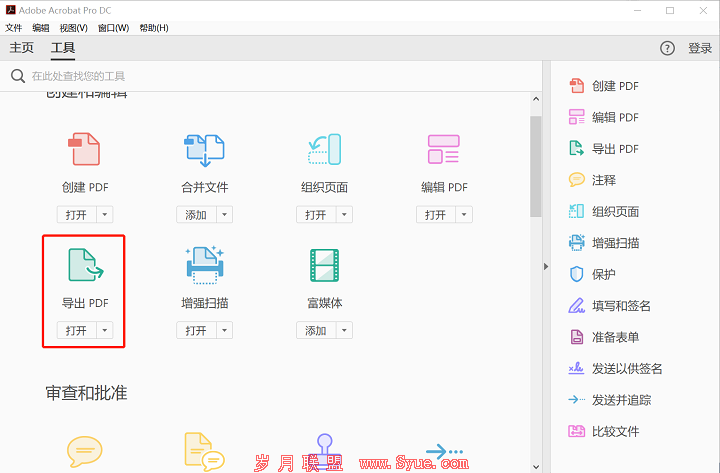Click the Organize Pages (组织页面) large icon
The width and height of the screenshot is (720, 473).
324,149
